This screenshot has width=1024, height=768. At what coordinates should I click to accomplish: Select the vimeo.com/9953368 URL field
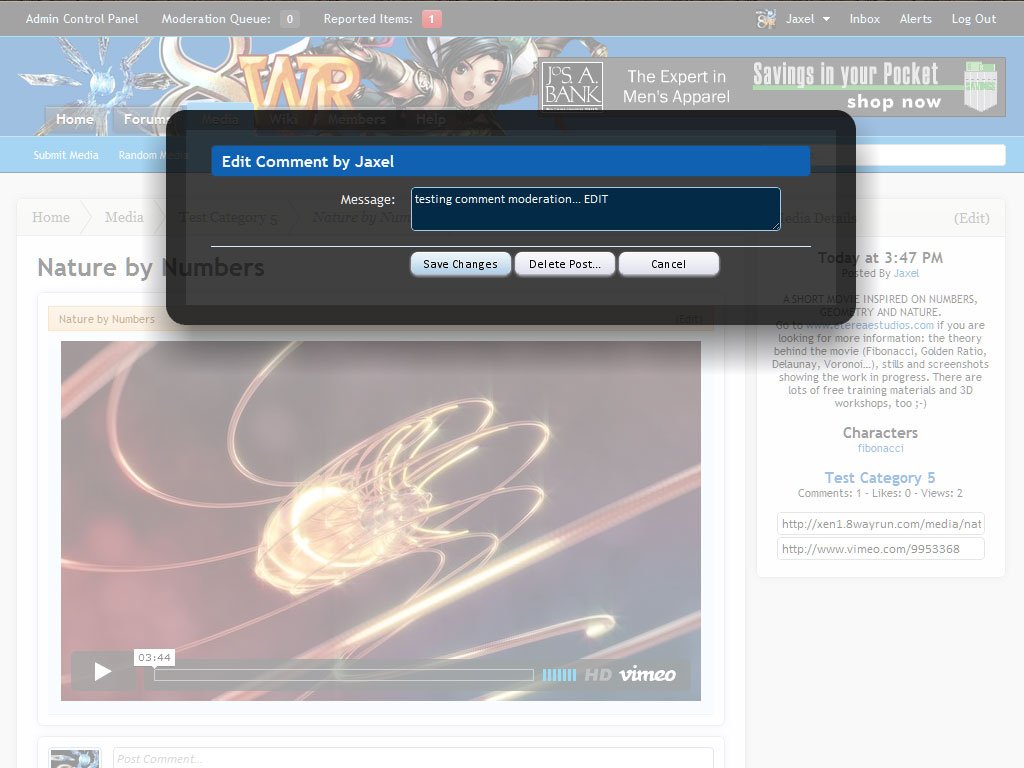[880, 549]
